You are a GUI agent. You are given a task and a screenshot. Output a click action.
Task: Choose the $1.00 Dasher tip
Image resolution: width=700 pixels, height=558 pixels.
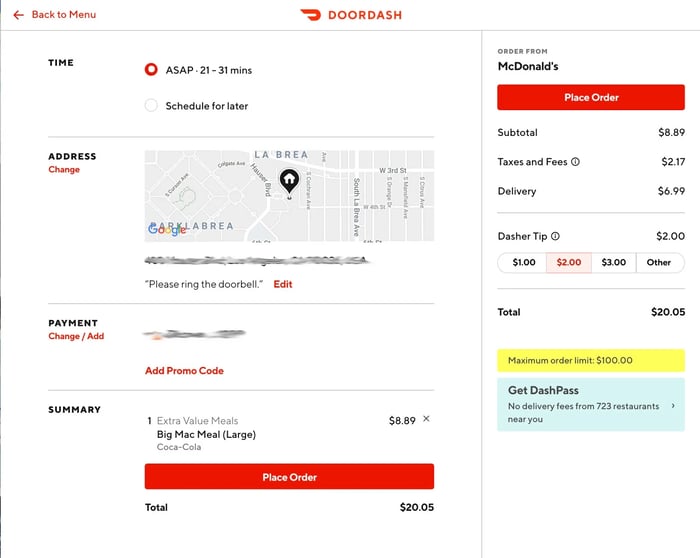click(523, 262)
